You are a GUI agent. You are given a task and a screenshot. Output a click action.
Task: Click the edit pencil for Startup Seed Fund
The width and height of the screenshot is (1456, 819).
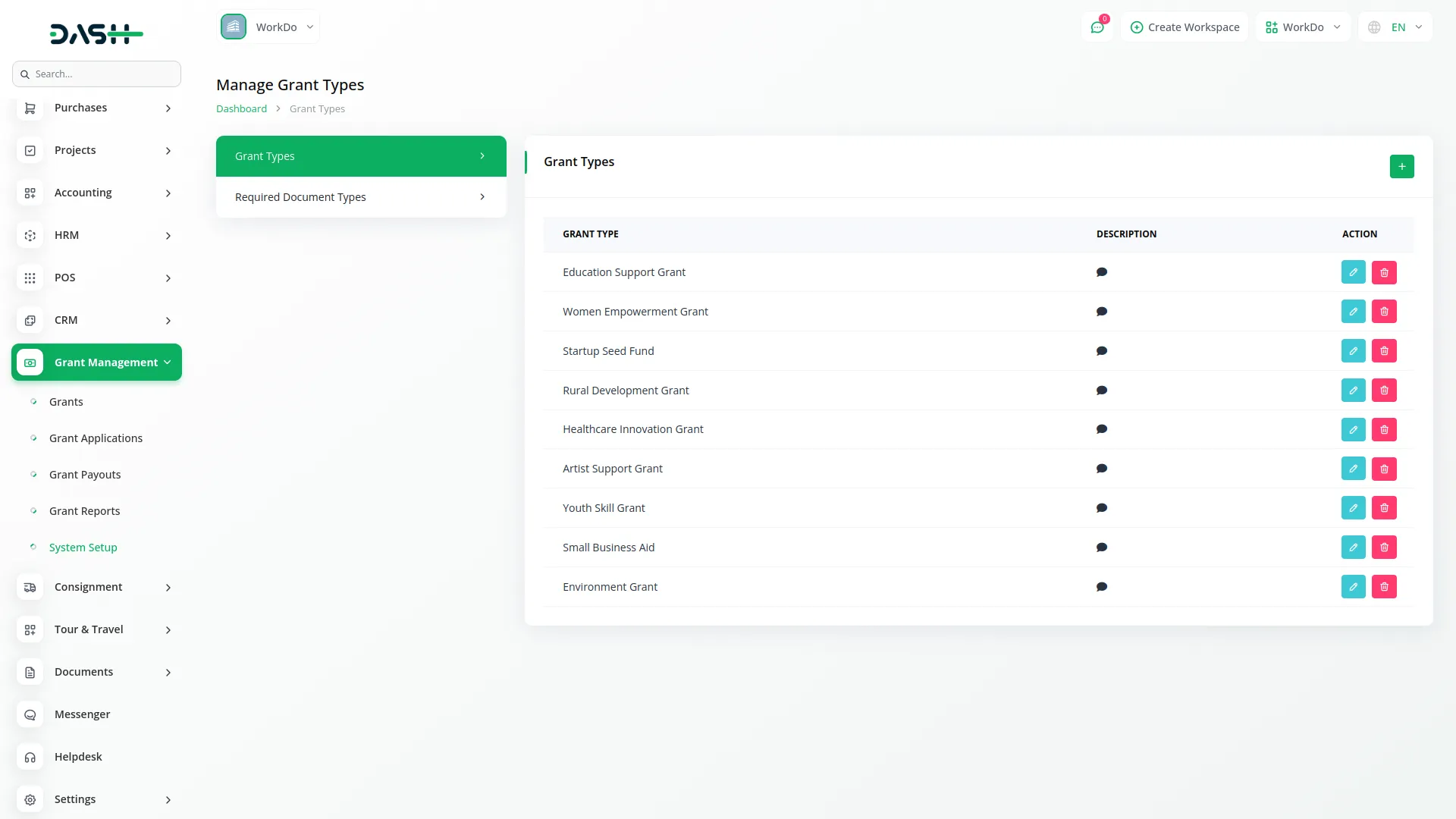[1354, 350]
